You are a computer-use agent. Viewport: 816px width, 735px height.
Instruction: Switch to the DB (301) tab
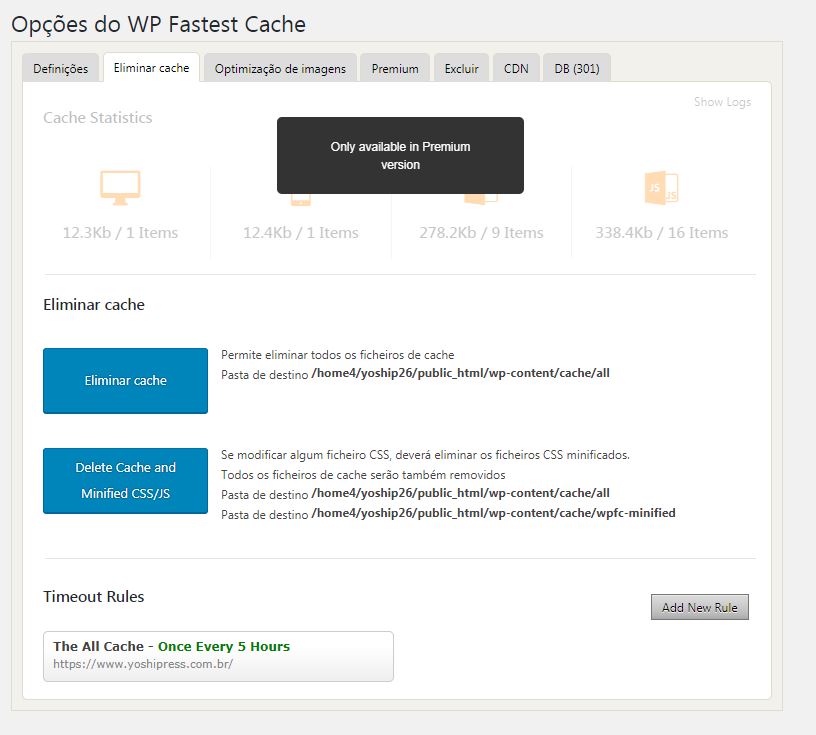[577, 68]
